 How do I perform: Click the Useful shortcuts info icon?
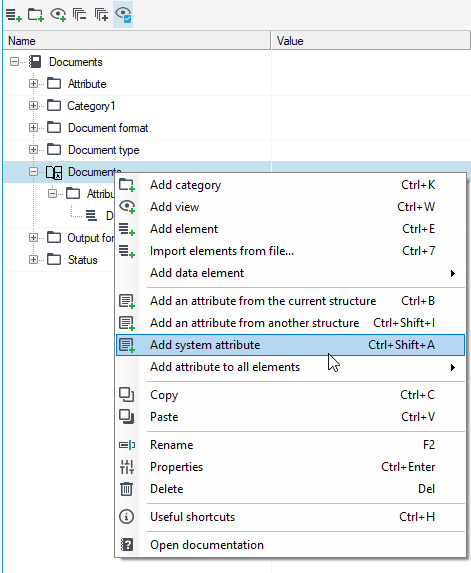pos(127,517)
